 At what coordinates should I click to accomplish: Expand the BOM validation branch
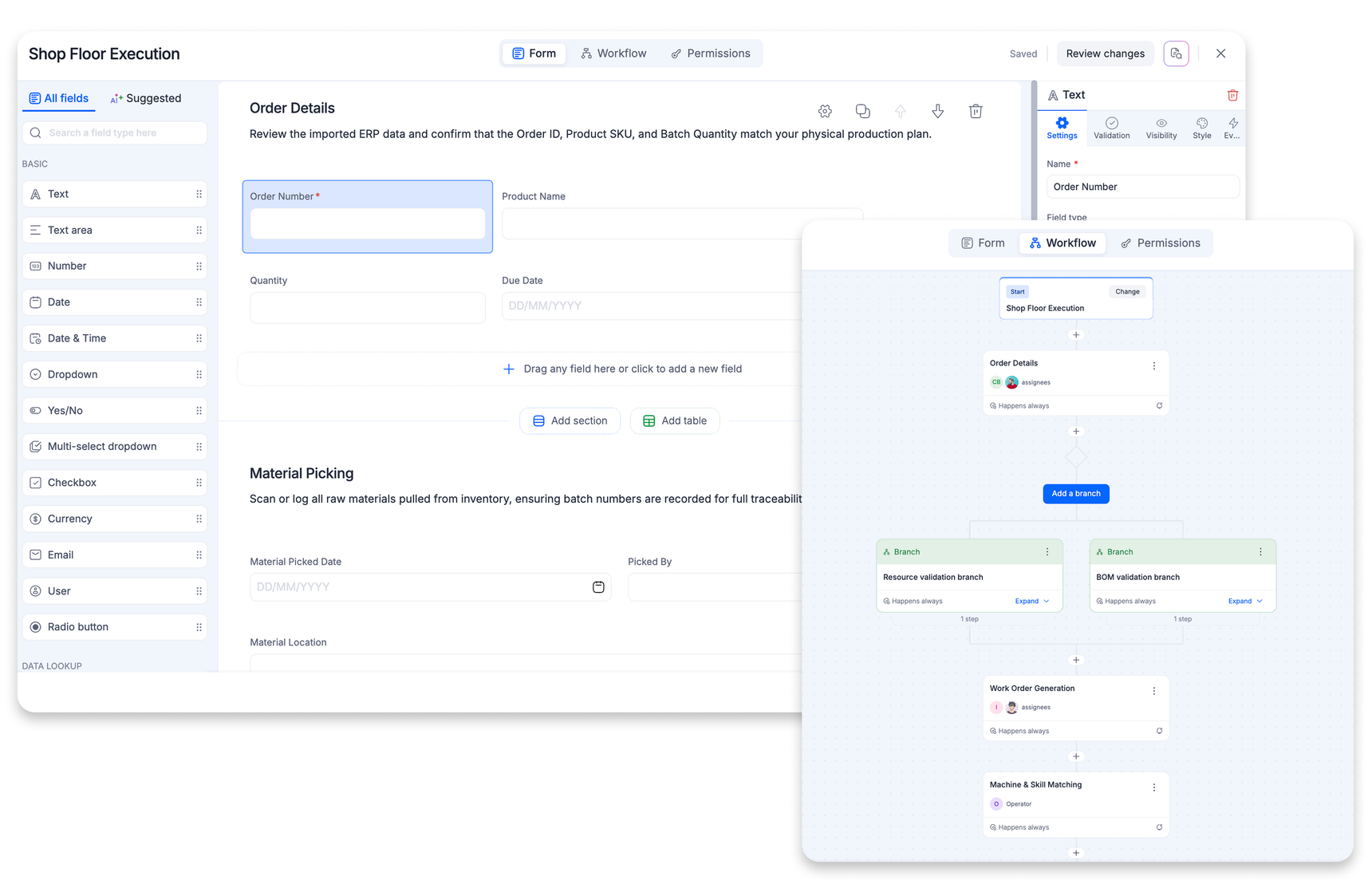click(1244, 601)
